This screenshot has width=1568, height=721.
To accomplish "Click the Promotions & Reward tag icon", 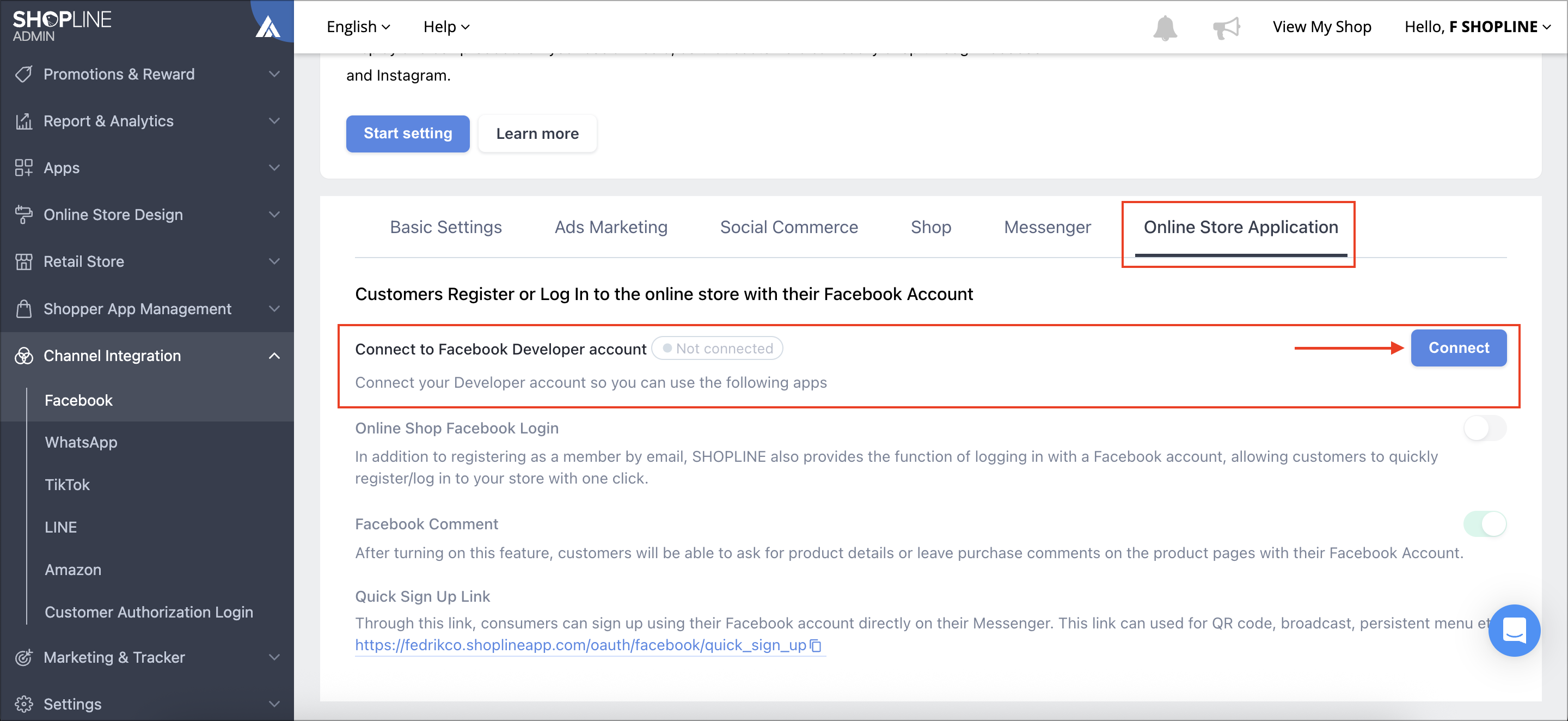I will click(x=24, y=74).
